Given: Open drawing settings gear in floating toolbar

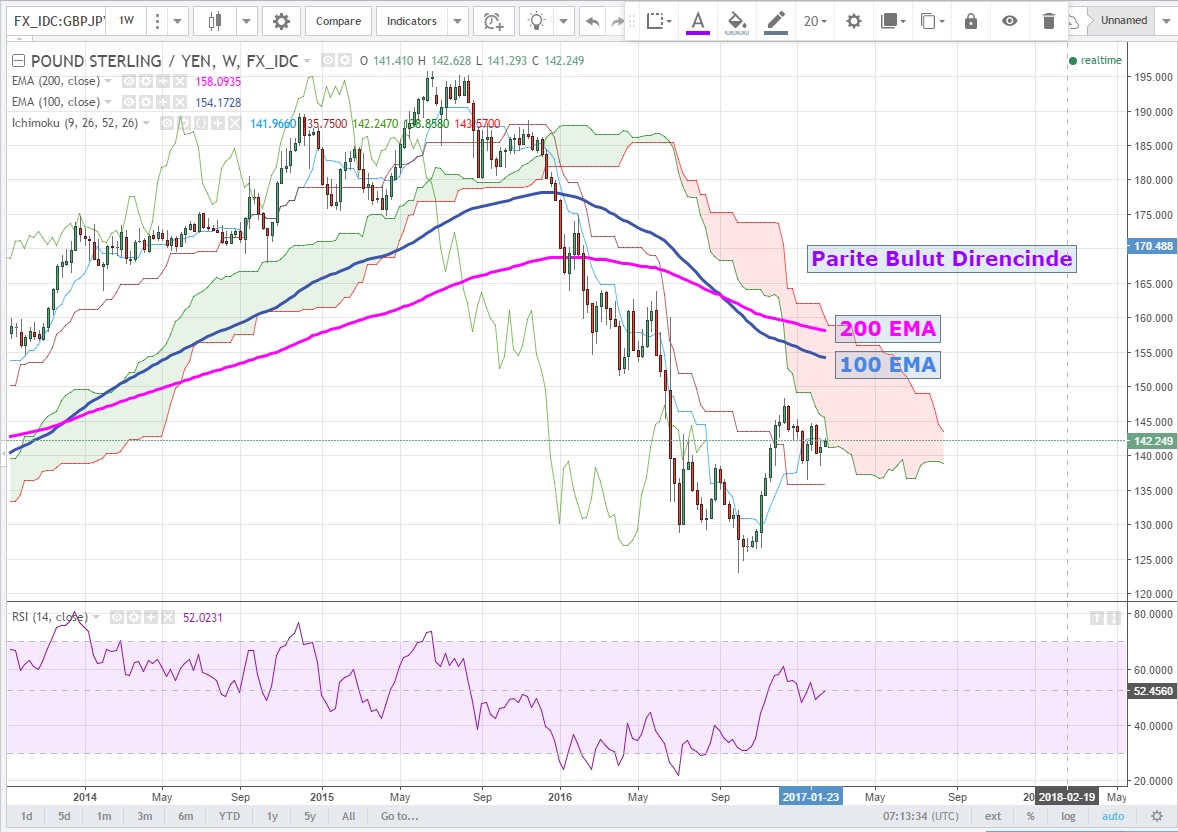Looking at the screenshot, I should pos(853,21).
